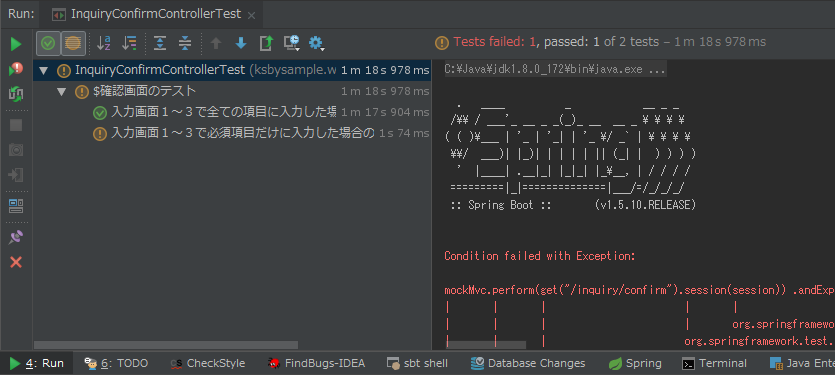Image resolution: width=835 pixels, height=375 pixels.
Task: Expand all test nodes
Action: [x=160, y=43]
